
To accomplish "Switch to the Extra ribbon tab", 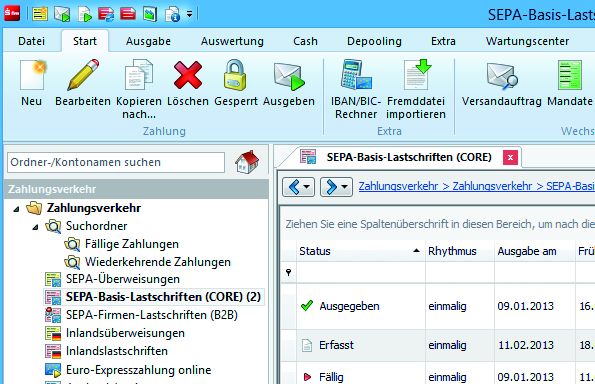I will click(x=443, y=41).
